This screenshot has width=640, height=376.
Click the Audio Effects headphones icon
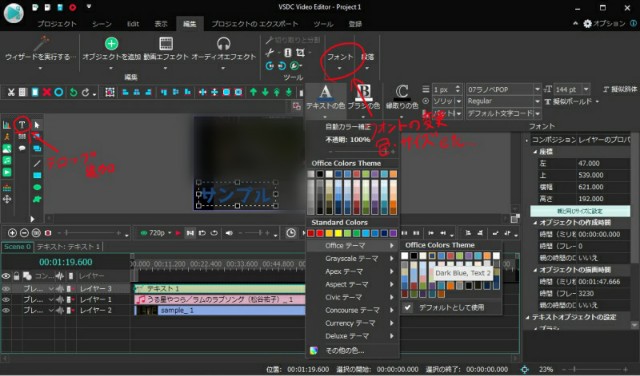point(224,43)
